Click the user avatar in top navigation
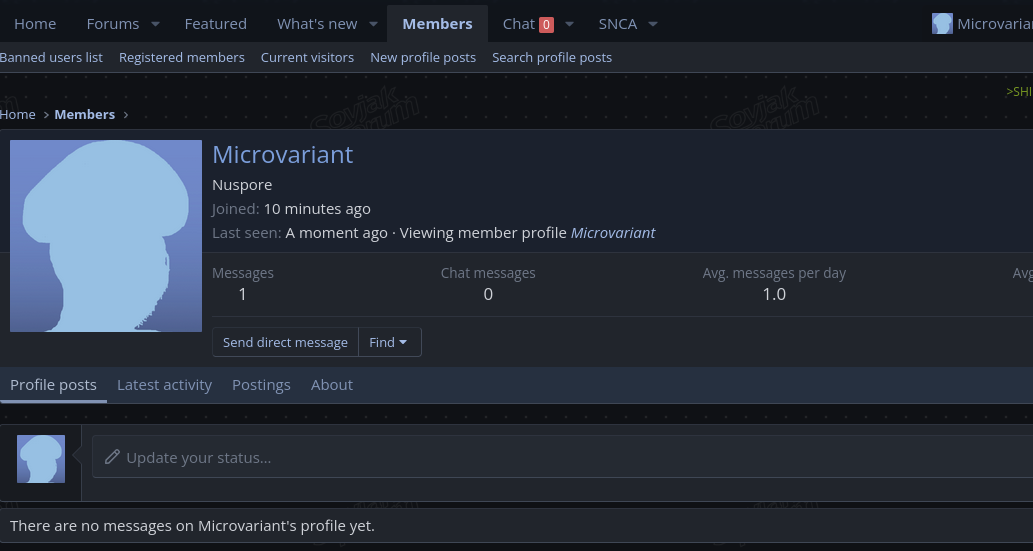 pos(942,24)
